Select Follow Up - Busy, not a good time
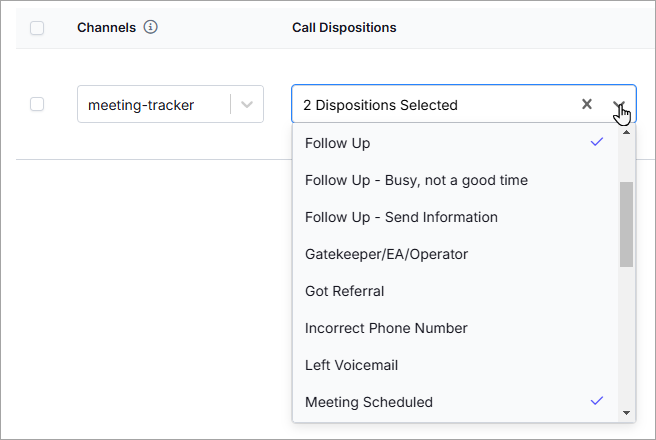 coord(455,180)
